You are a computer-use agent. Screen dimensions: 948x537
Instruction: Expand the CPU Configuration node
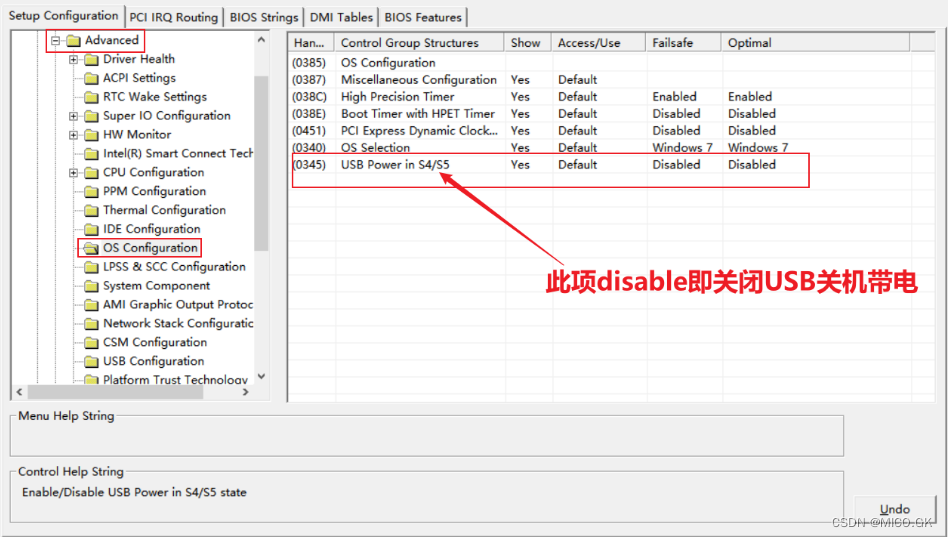pos(74,173)
